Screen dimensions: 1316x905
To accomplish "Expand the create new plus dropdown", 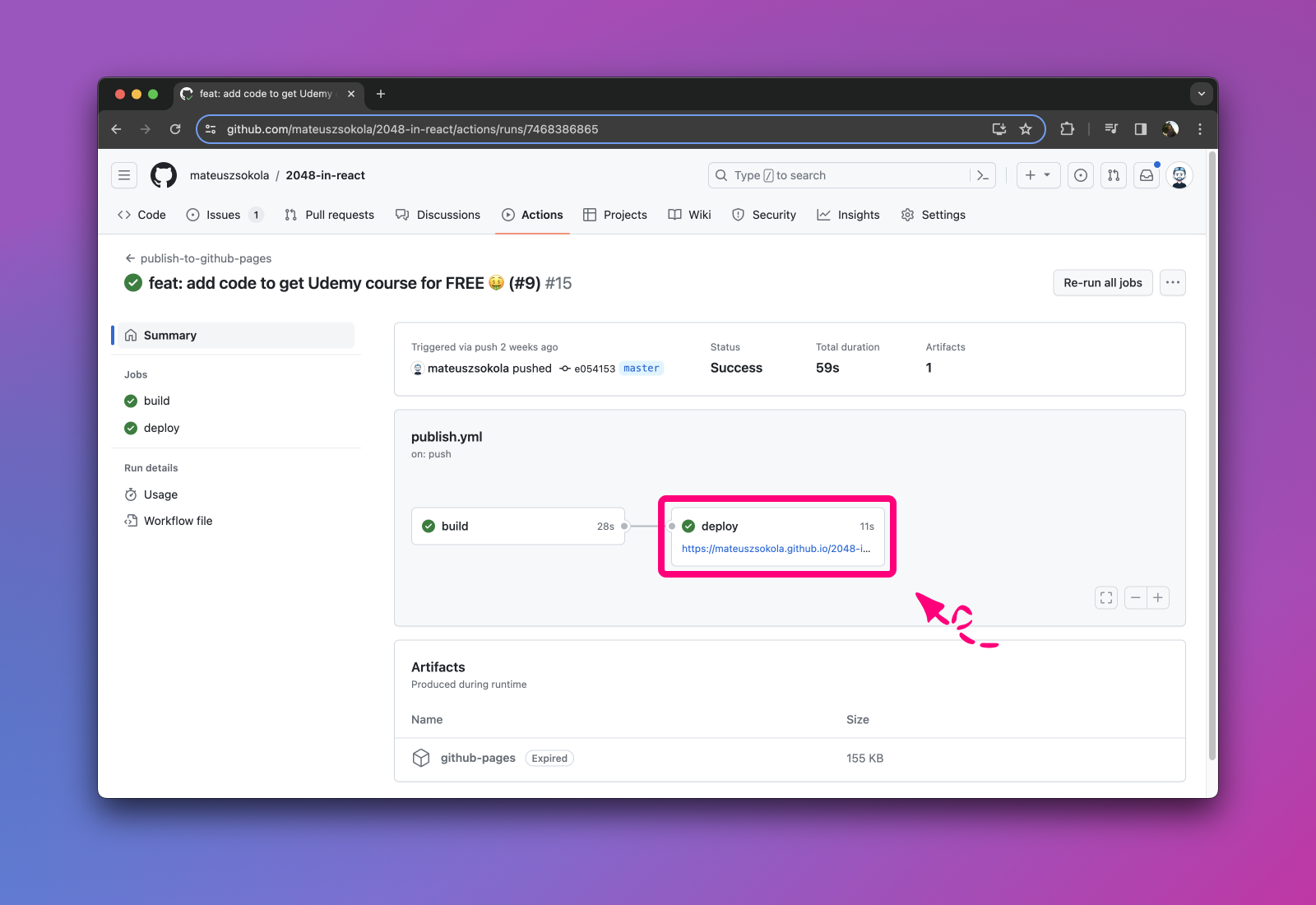I will 1038,175.
